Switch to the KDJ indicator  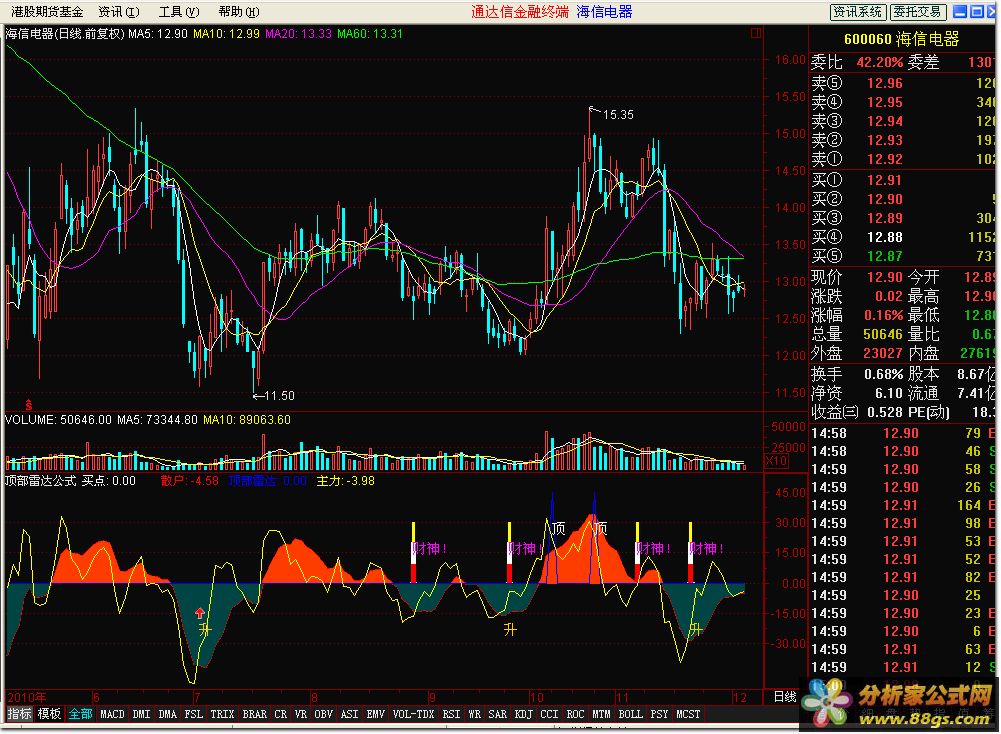[523, 714]
